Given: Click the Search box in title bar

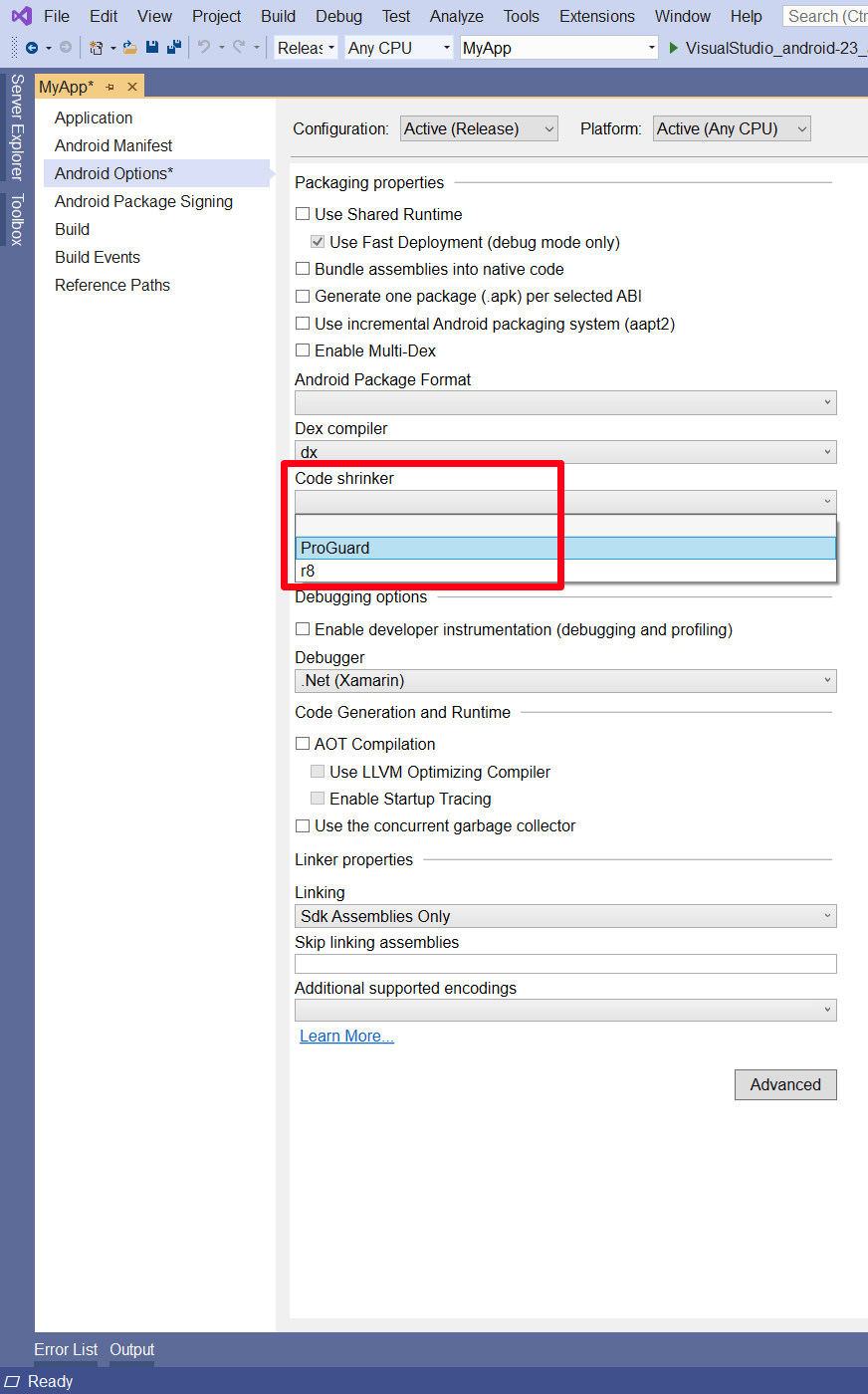Looking at the screenshot, I should (825, 16).
